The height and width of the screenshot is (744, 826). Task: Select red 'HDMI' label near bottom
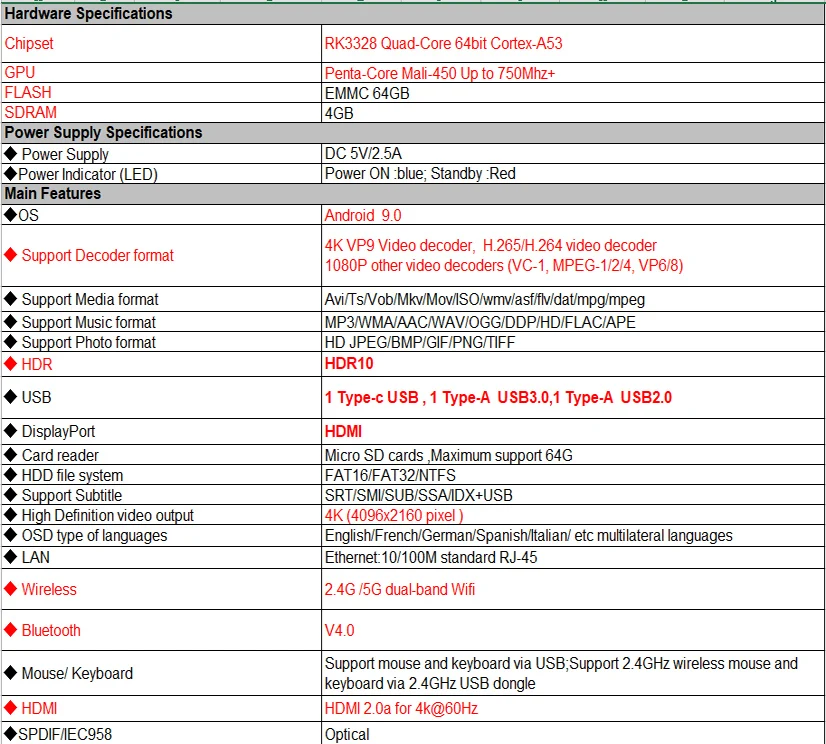coord(161,709)
